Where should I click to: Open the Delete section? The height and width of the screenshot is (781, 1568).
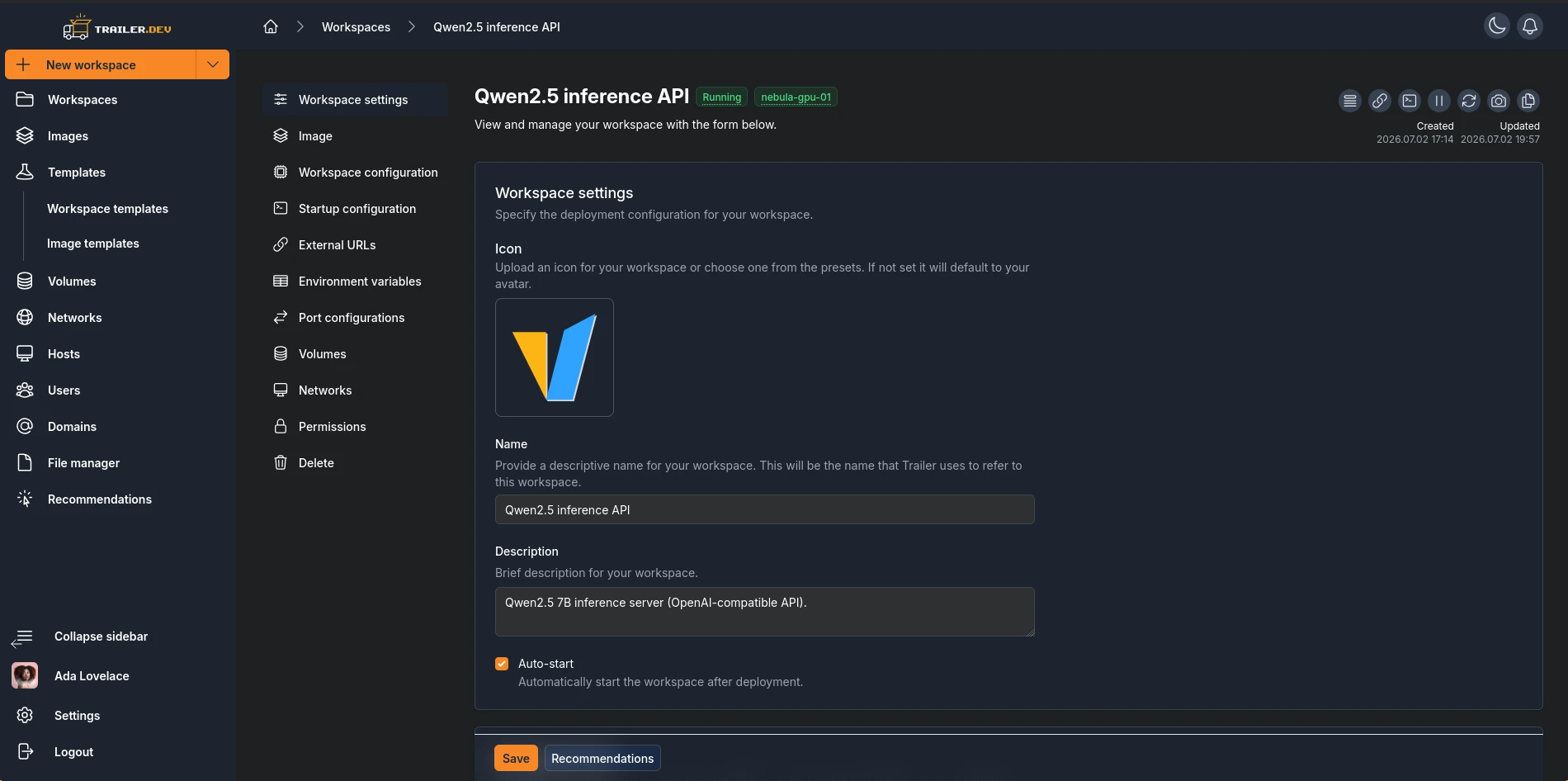pyautogui.click(x=356, y=463)
